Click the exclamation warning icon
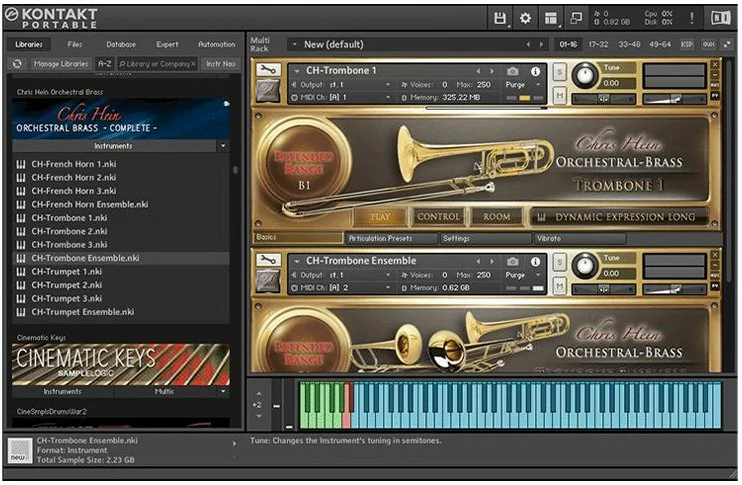Viewport: 742px width, 485px height. (692, 18)
